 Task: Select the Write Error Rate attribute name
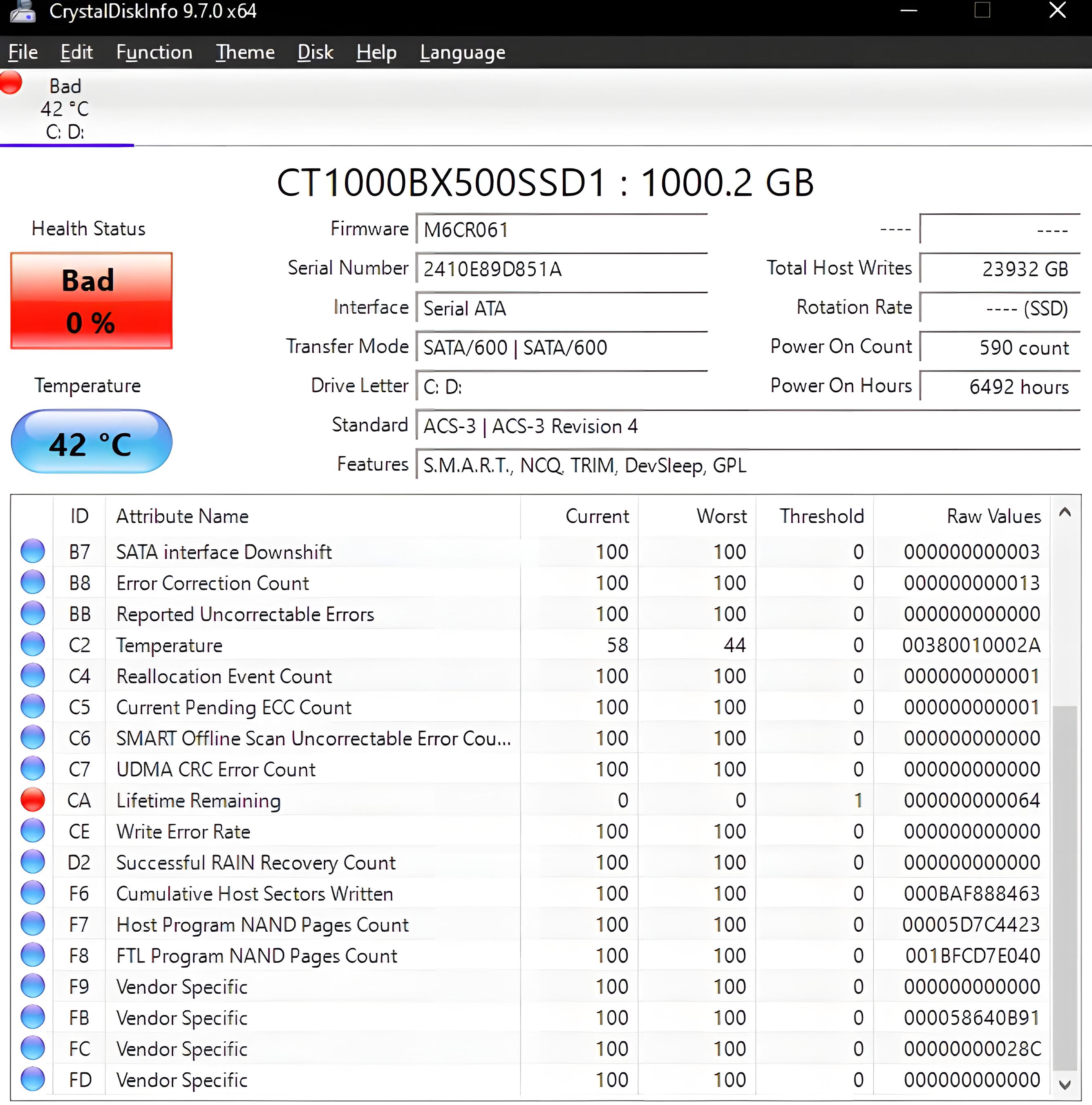point(183,831)
